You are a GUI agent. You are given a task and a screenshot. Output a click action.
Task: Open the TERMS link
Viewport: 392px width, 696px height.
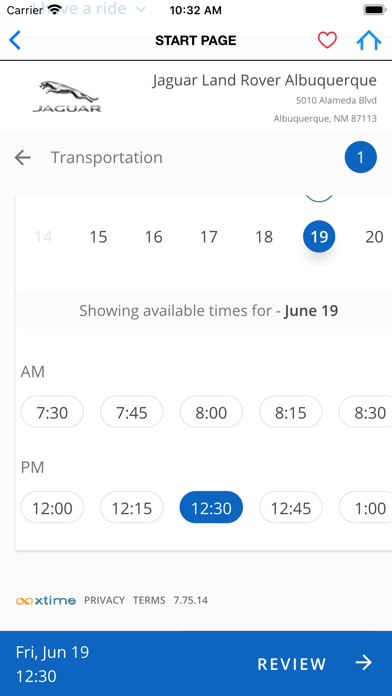tap(149, 601)
